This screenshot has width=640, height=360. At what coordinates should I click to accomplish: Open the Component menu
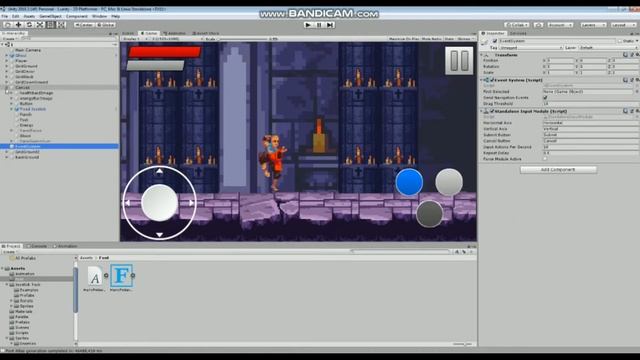pyautogui.click(x=77, y=16)
